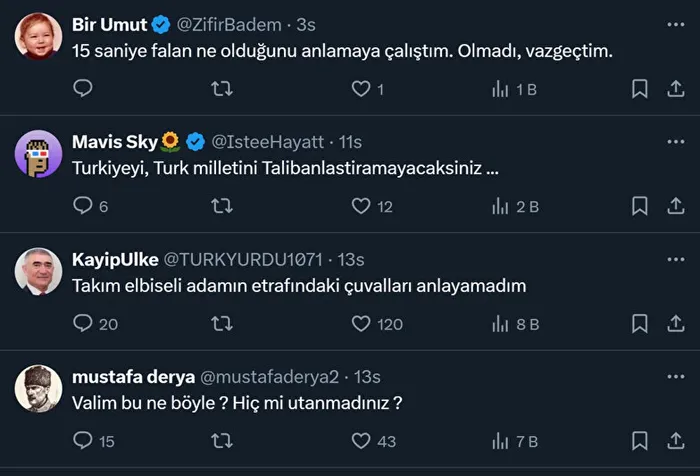Like mustafa derya's tweet with 43 likes
This screenshot has height=476, width=700.
coord(362,441)
